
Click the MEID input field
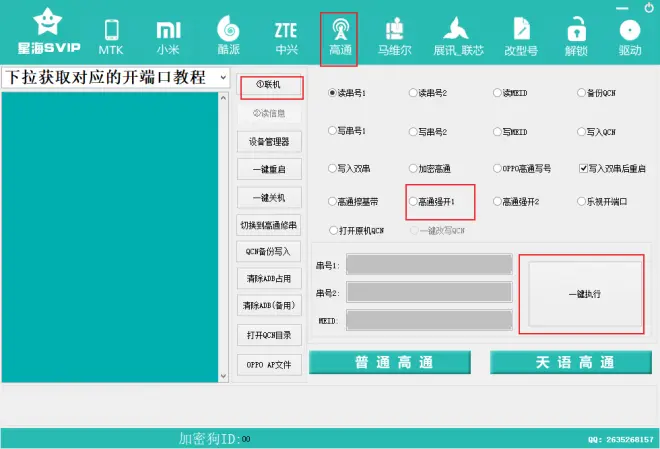(429, 320)
